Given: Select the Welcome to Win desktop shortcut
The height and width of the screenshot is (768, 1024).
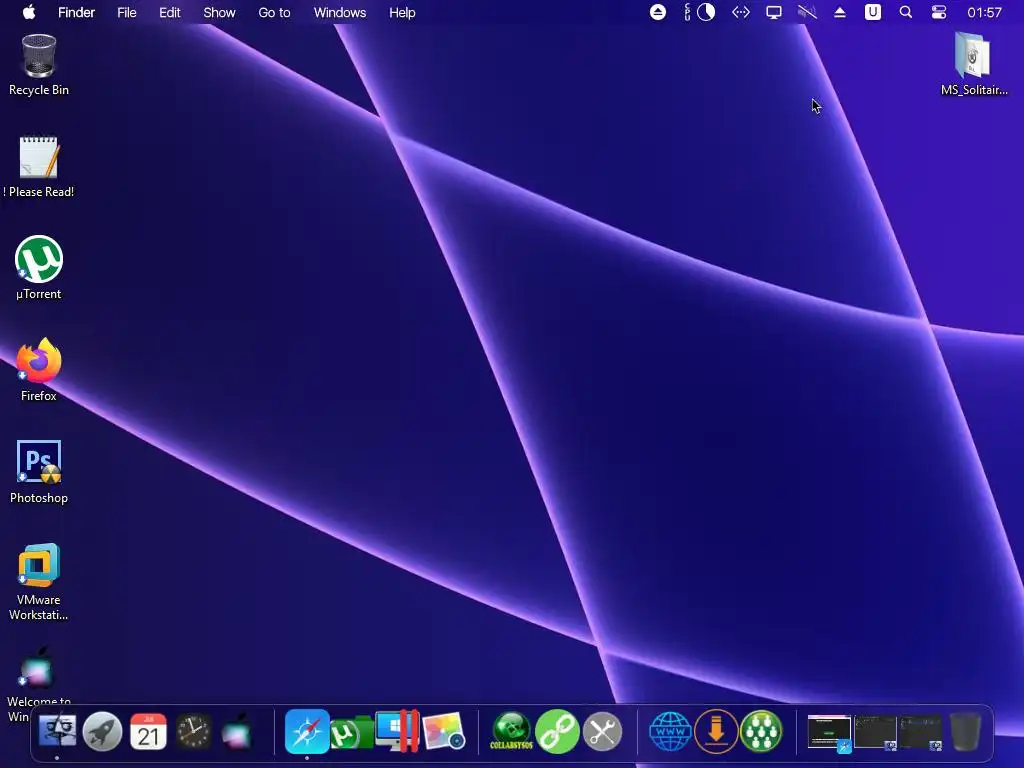Looking at the screenshot, I should point(39,682).
